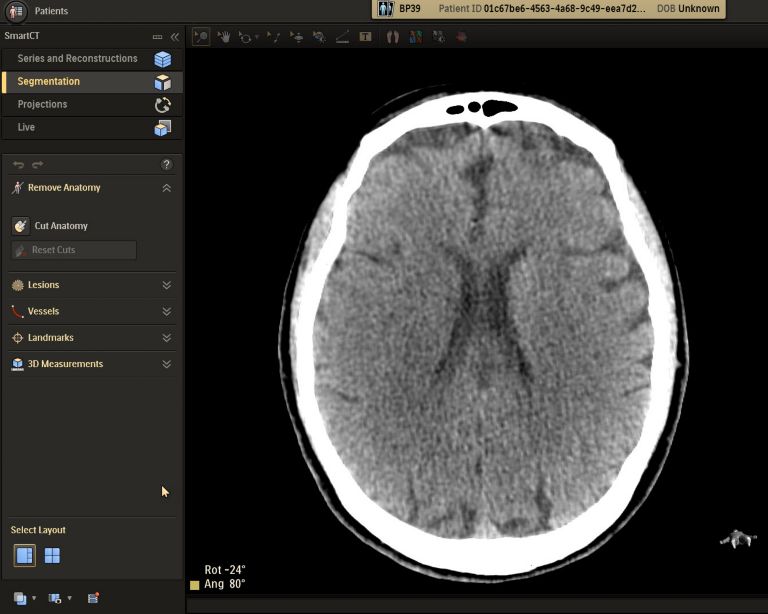Click the undo arrow

tap(19, 165)
